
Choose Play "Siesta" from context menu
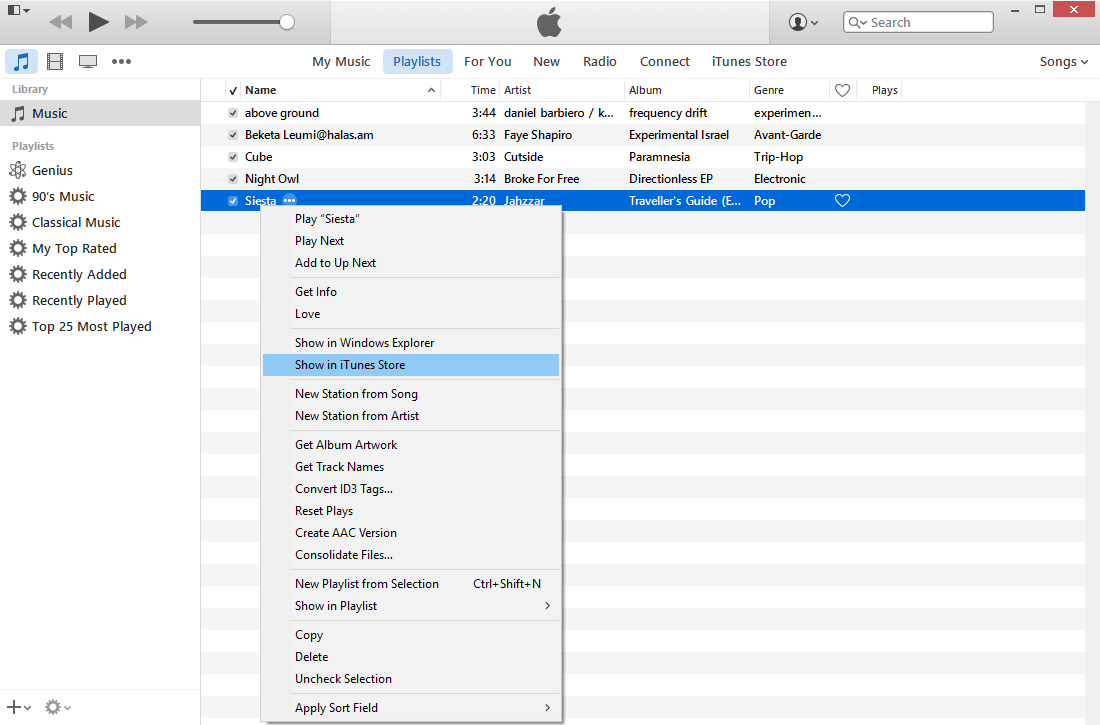click(x=411, y=219)
